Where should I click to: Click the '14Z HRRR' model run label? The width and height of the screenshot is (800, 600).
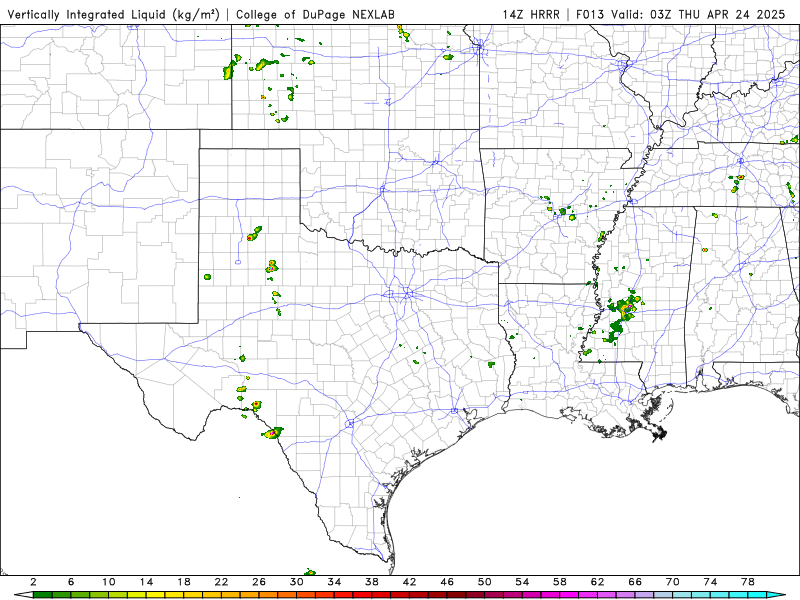click(531, 14)
